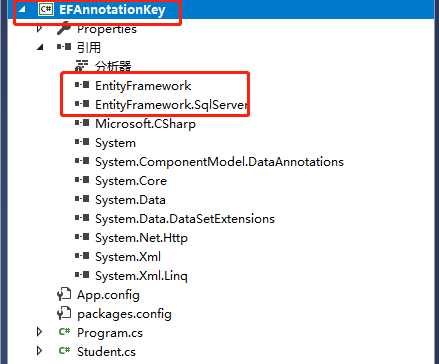Collapse the 引用 references node
This screenshot has width=439, height=364.
(40, 47)
